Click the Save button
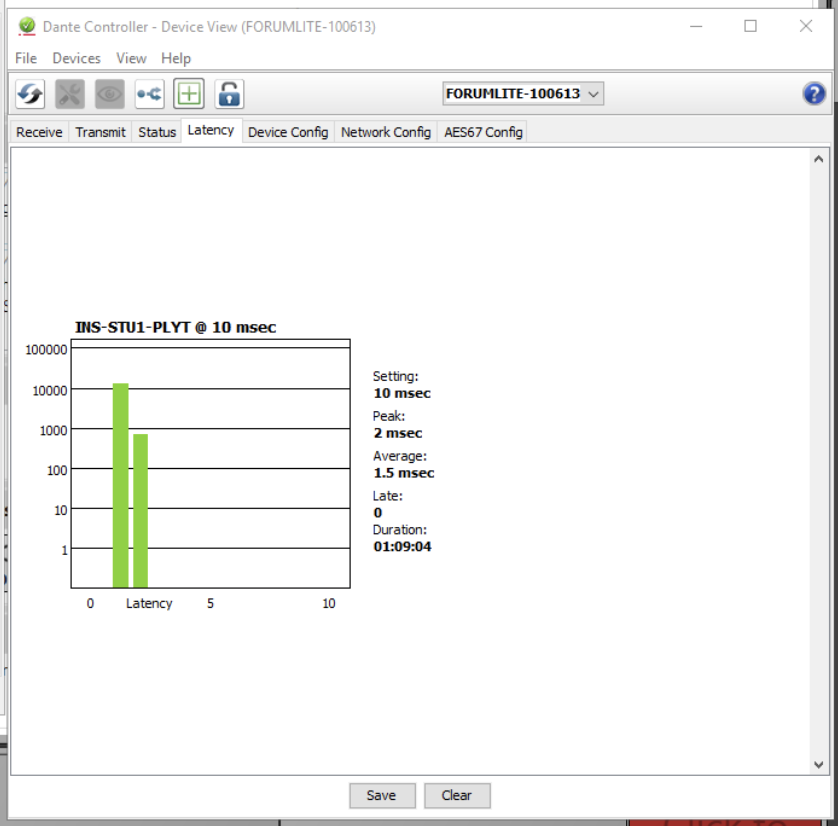Image resolution: width=838 pixels, height=826 pixels. point(382,796)
